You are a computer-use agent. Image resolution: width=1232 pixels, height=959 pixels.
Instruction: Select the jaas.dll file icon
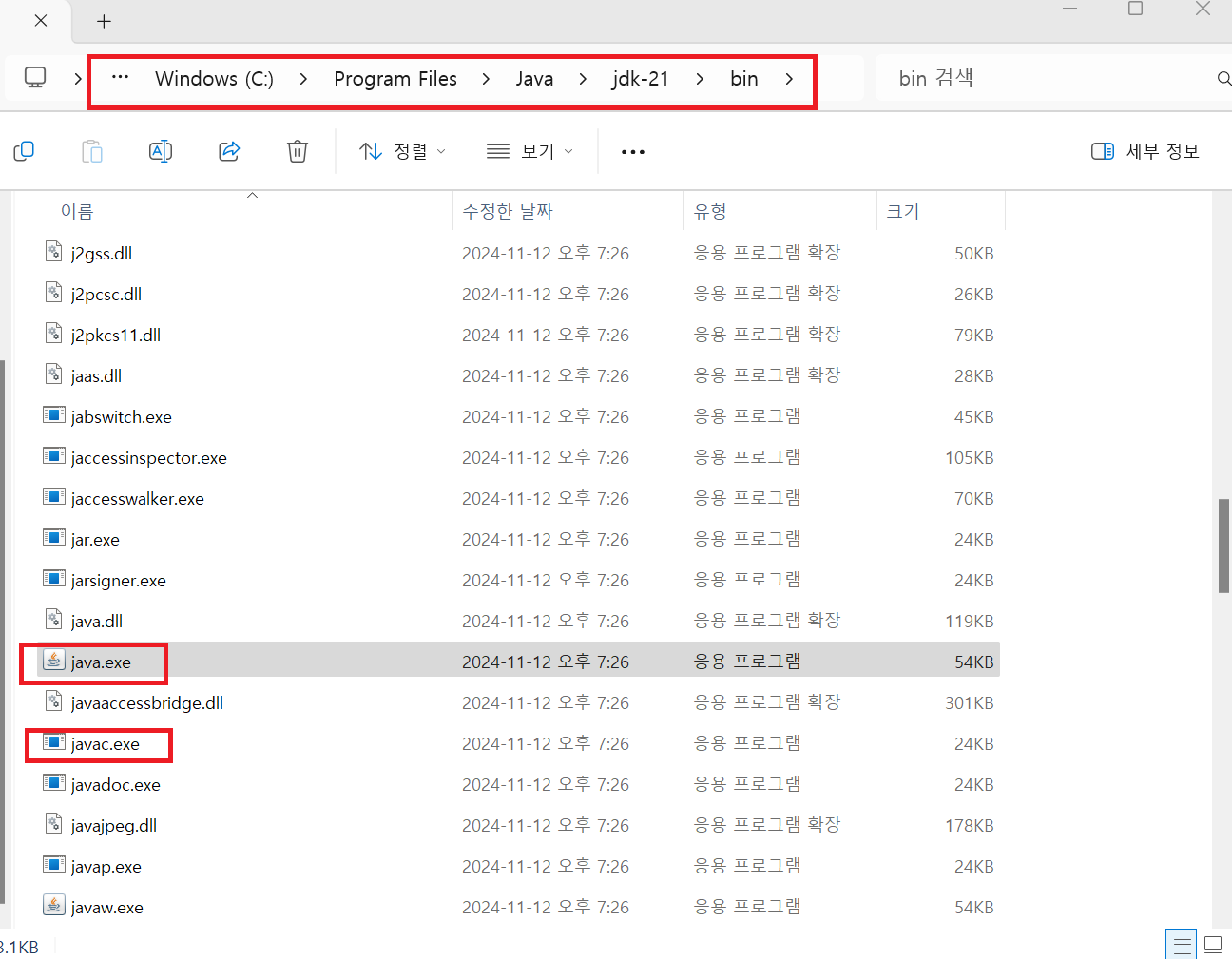54,374
